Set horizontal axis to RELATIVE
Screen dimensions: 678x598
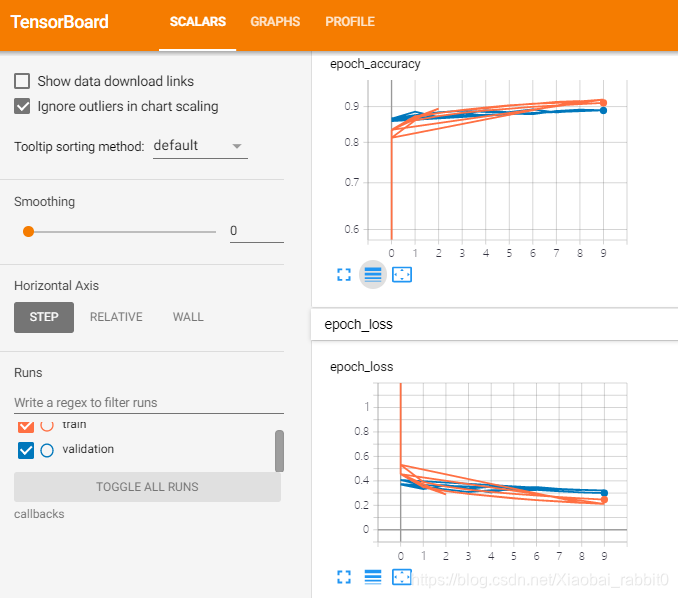point(116,317)
